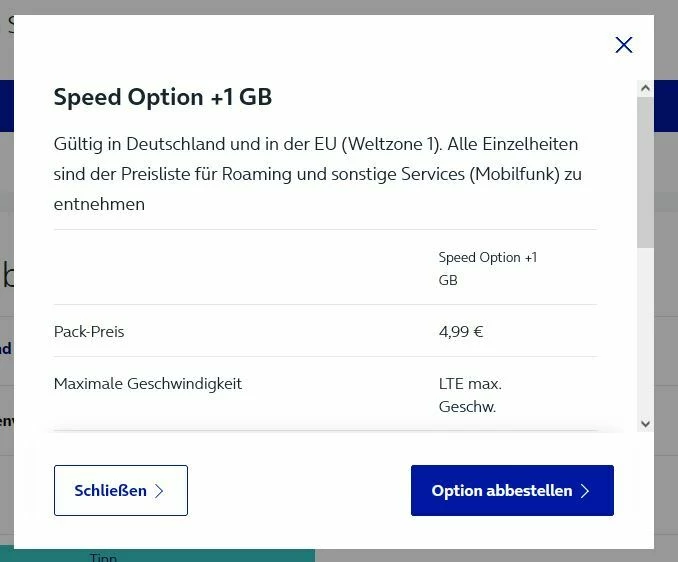Click the Weltzone 1 text in the description

[386, 144]
